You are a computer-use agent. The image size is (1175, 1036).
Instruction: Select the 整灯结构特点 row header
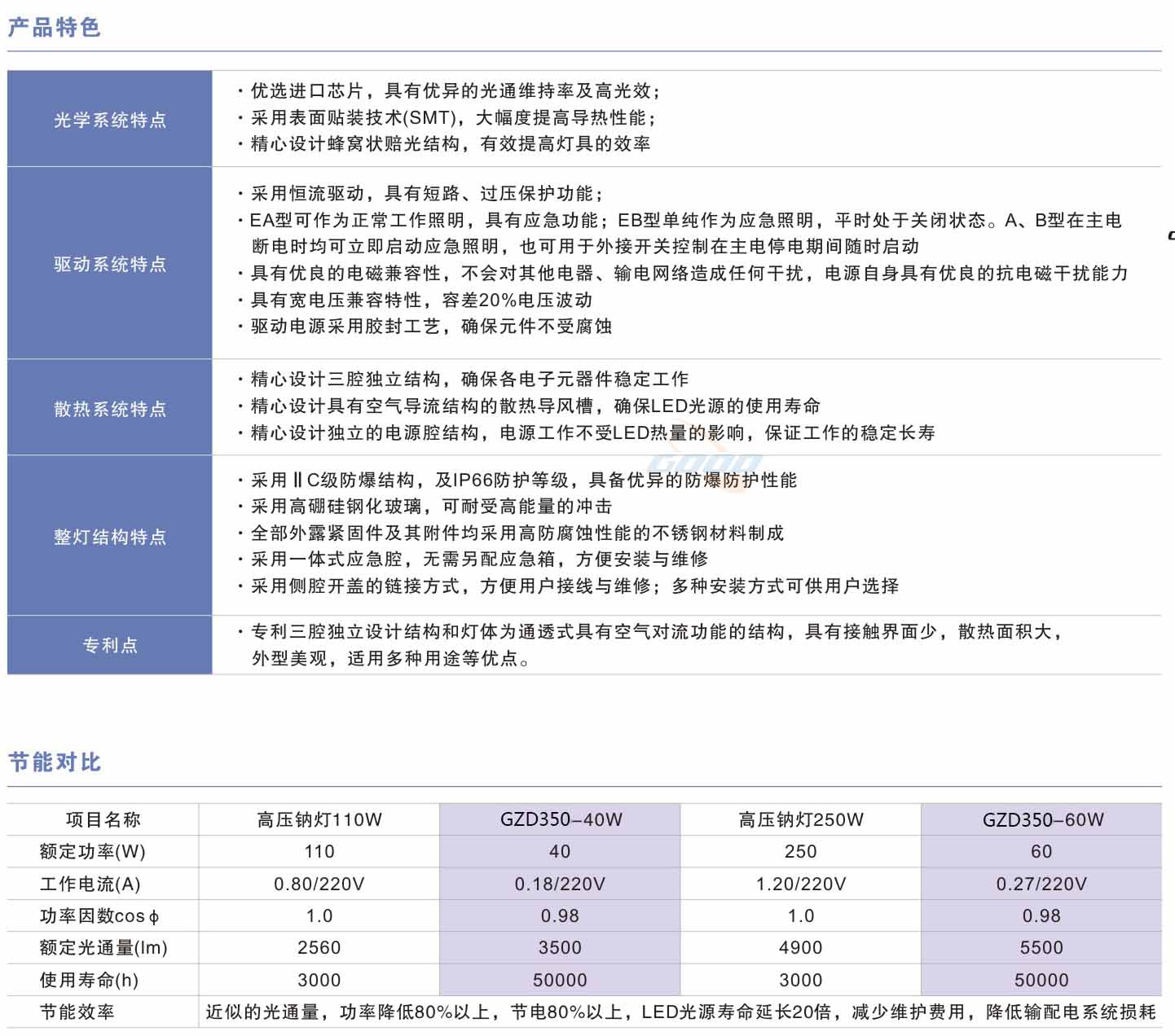coord(110,537)
